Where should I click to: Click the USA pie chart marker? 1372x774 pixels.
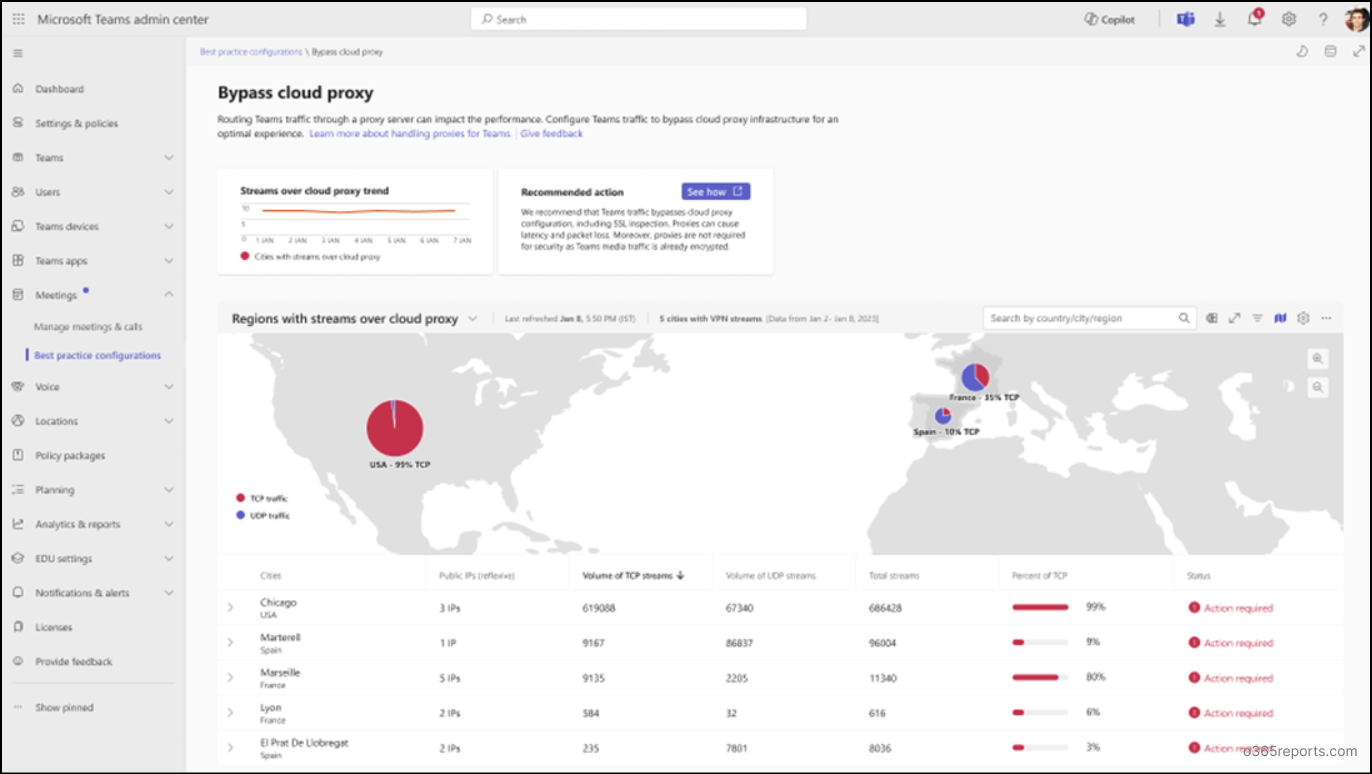[x=395, y=428]
